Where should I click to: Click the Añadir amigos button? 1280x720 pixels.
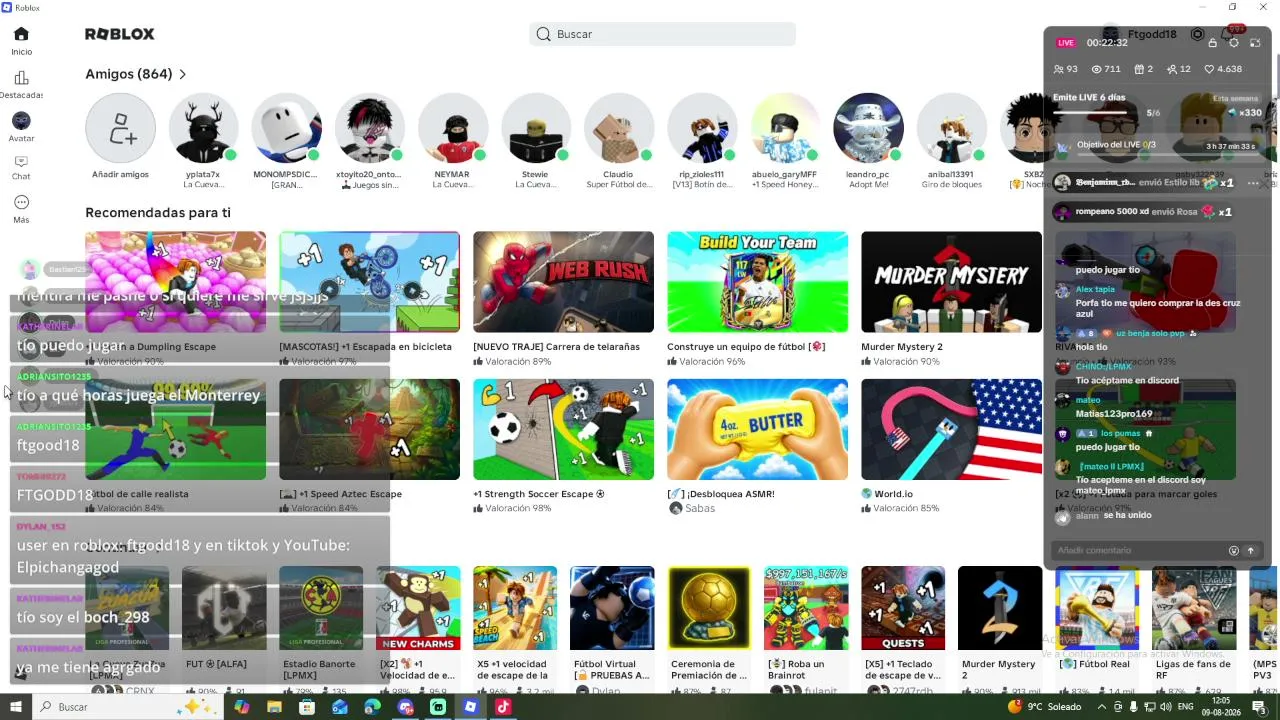(120, 128)
